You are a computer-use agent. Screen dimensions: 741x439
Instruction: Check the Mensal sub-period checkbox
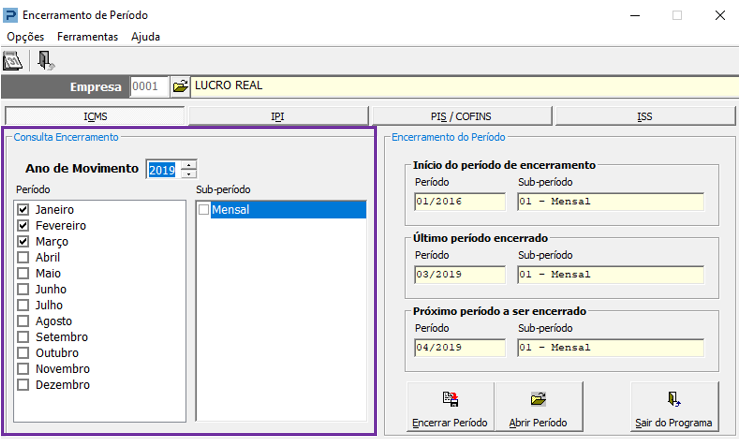coord(204,209)
